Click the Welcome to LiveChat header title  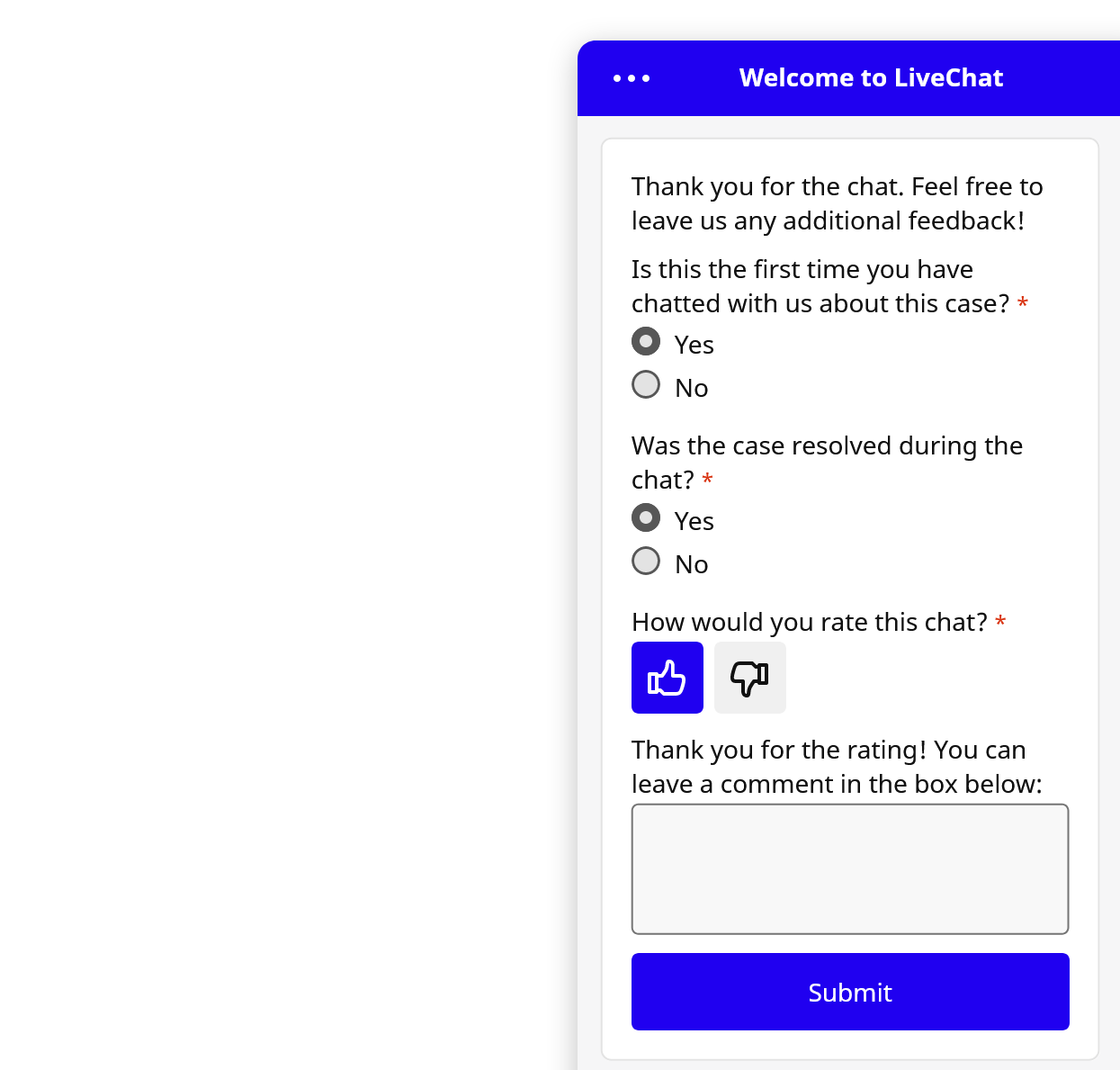coord(871,78)
